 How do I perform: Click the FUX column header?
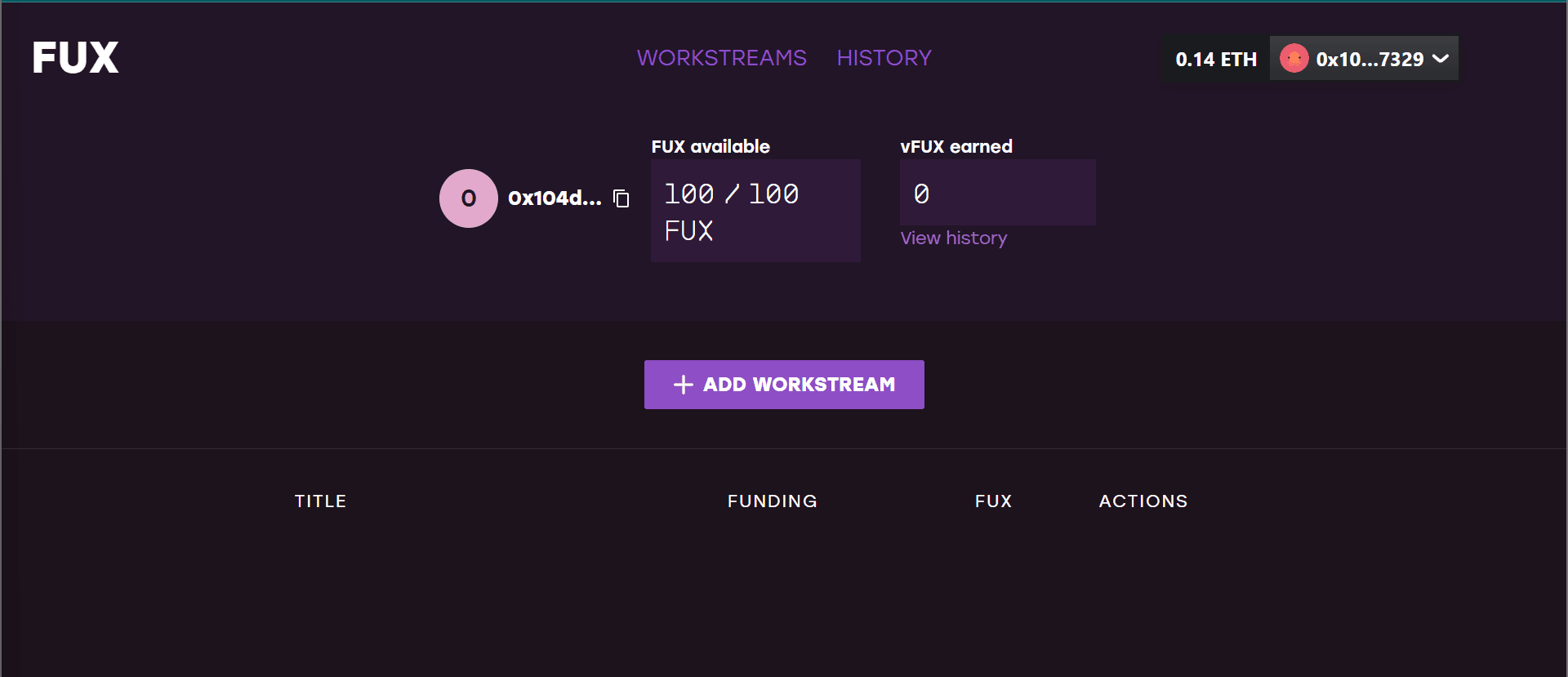coord(993,501)
